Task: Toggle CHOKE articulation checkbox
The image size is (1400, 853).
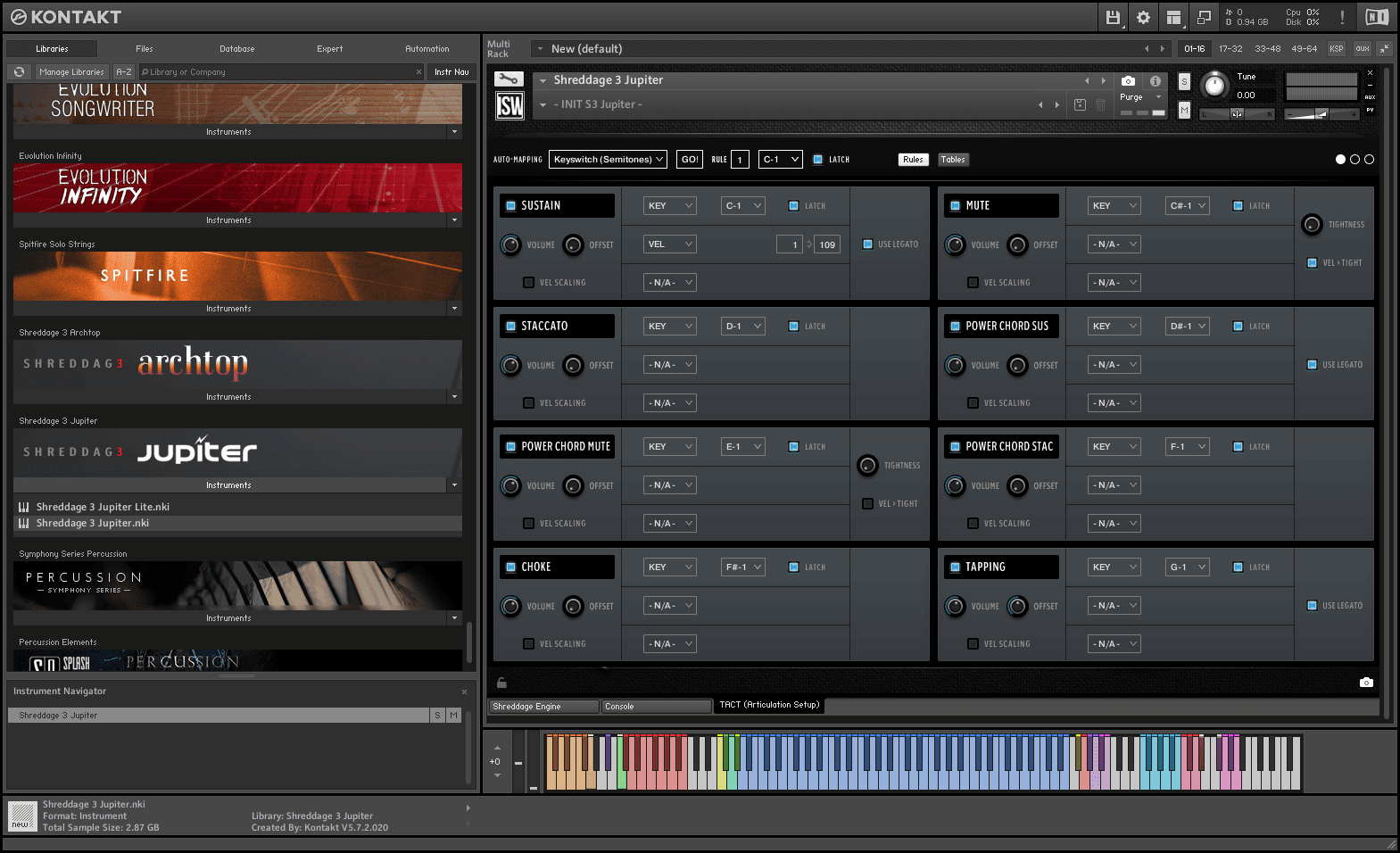Action: [511, 567]
